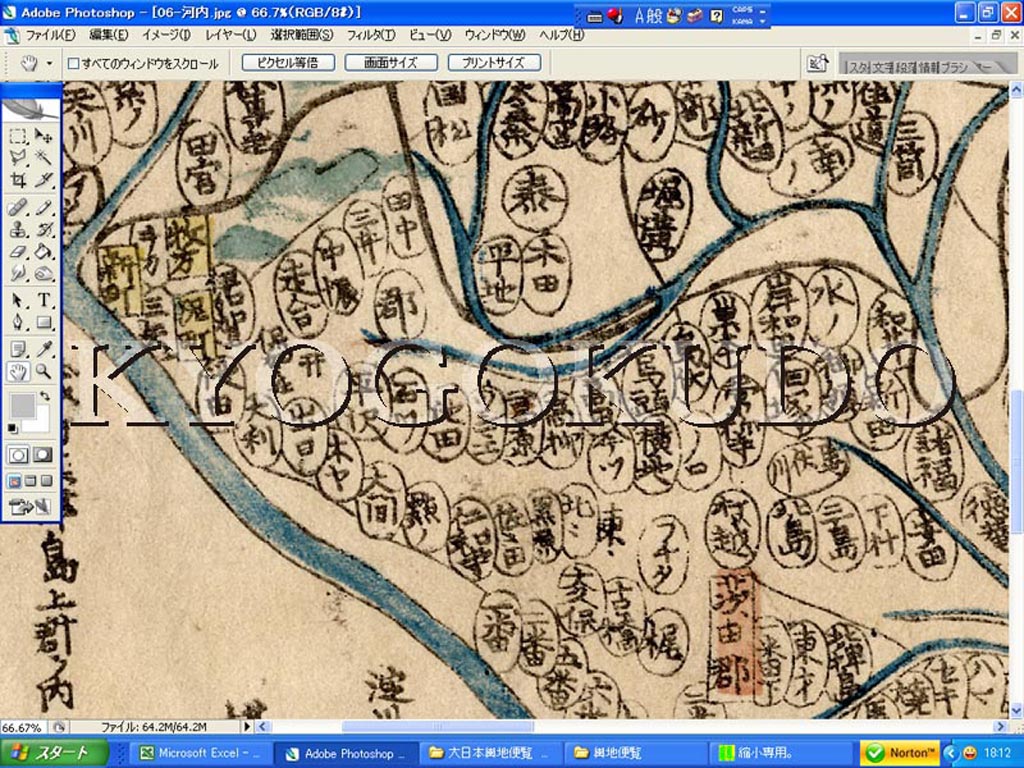Viewport: 1024px width, 768px height.
Task: Select the Hand tool in the toolbox
Action: point(18,372)
